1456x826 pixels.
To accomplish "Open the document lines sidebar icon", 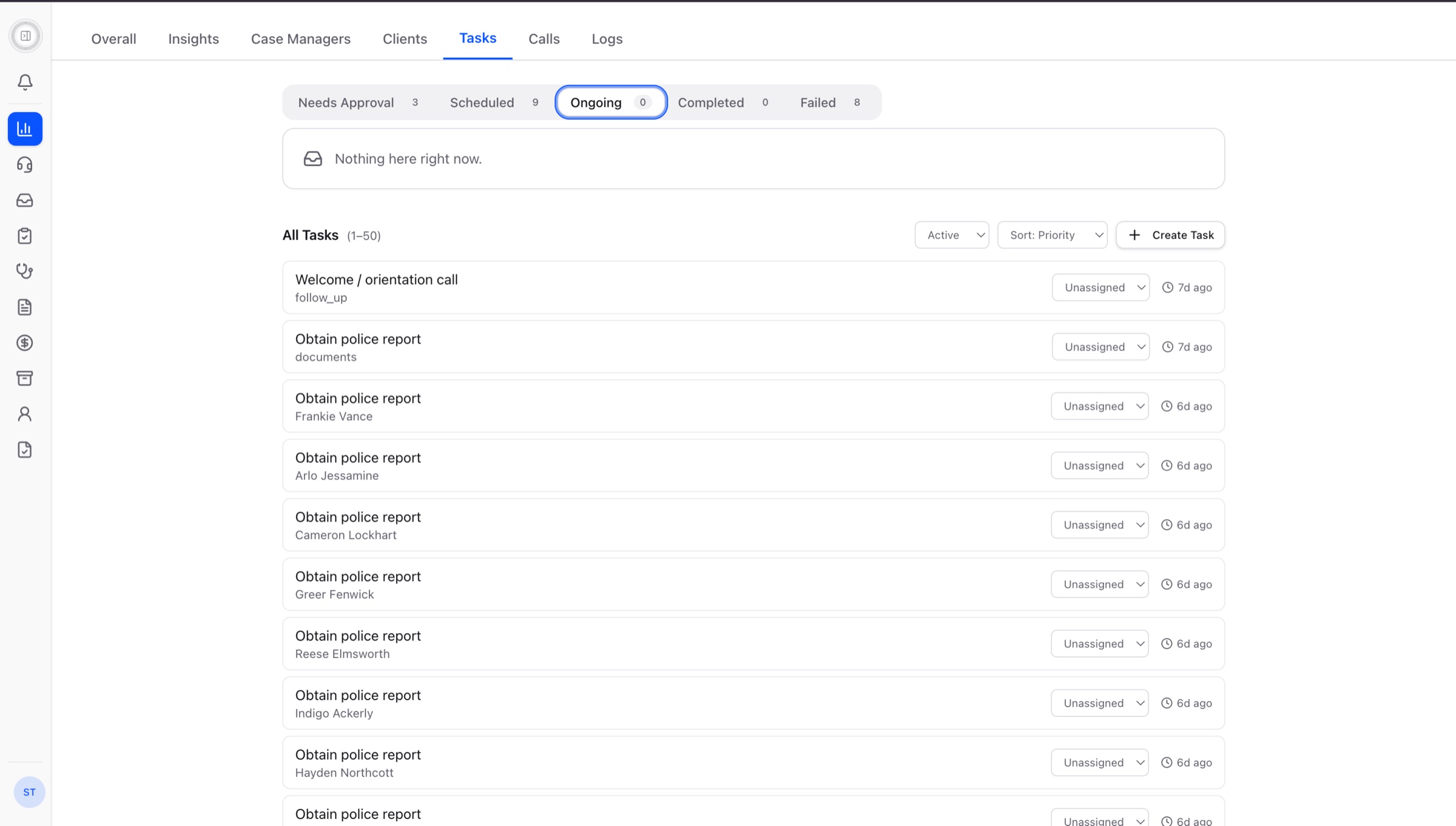I will coord(25,307).
